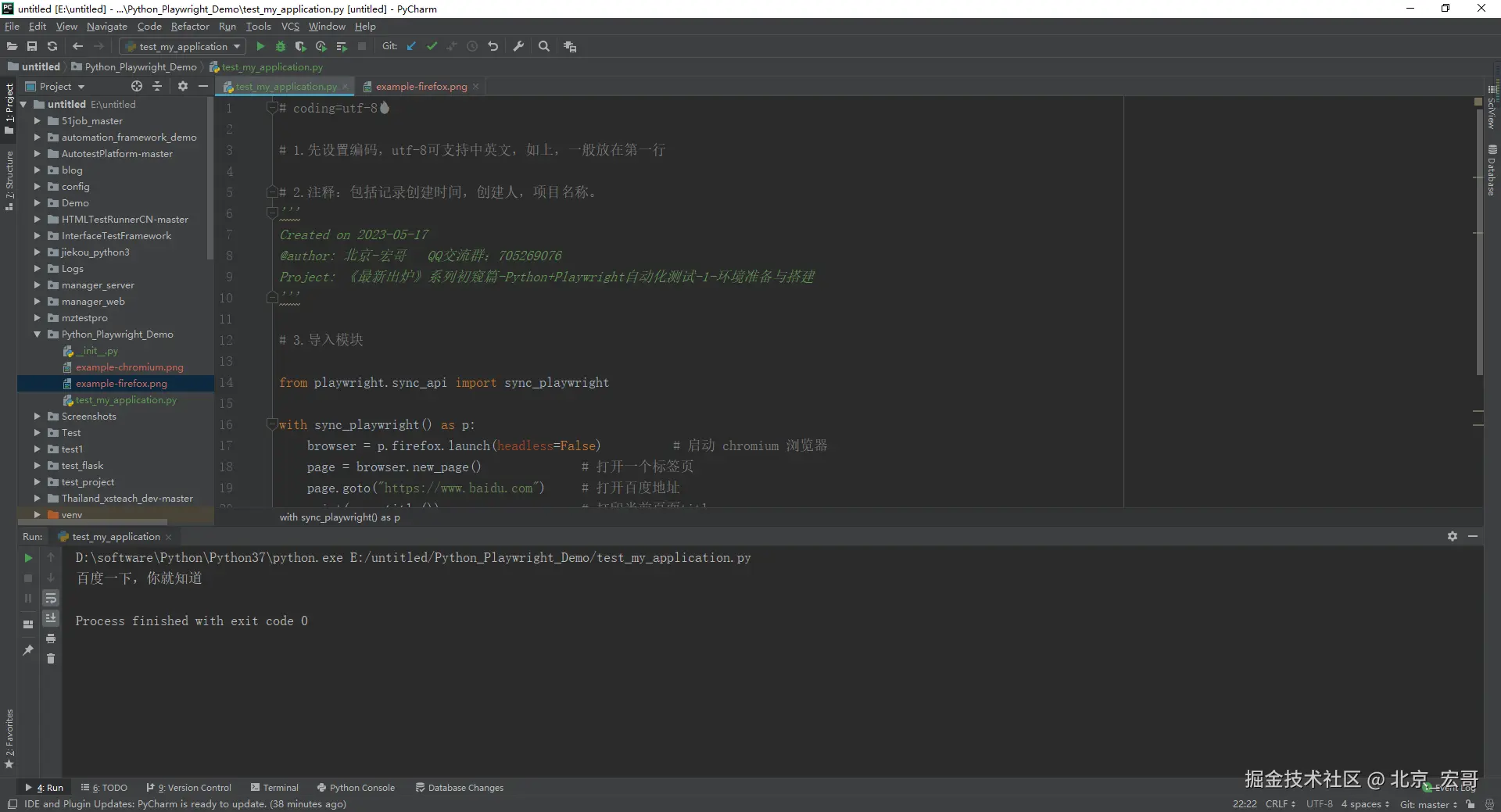The width and height of the screenshot is (1501, 812).
Task: Clear console output with trash icon
Action: (x=51, y=659)
